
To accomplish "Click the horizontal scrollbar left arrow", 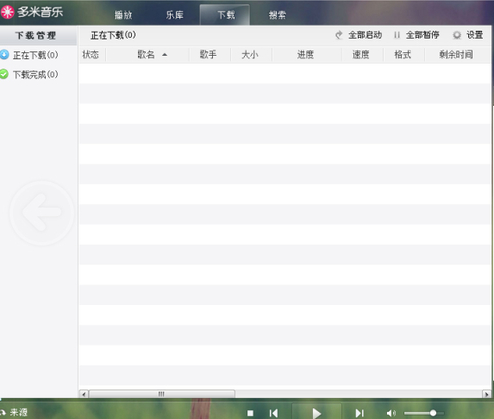I will (84, 394).
